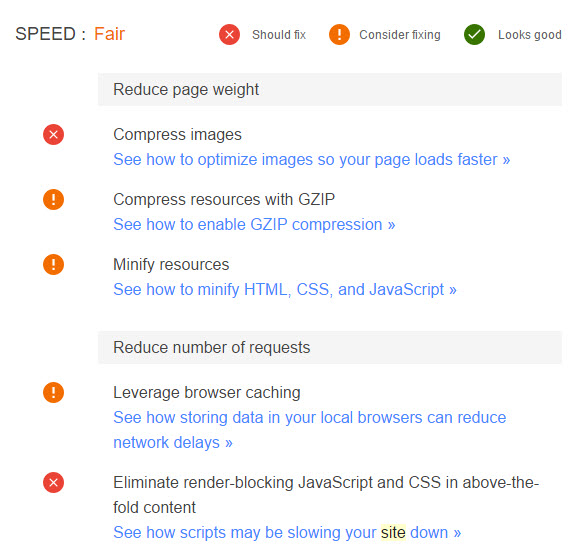The height and width of the screenshot is (557, 588).
Task: Click the red X icon beside Eliminate render-blocking
Action: (x=53, y=482)
